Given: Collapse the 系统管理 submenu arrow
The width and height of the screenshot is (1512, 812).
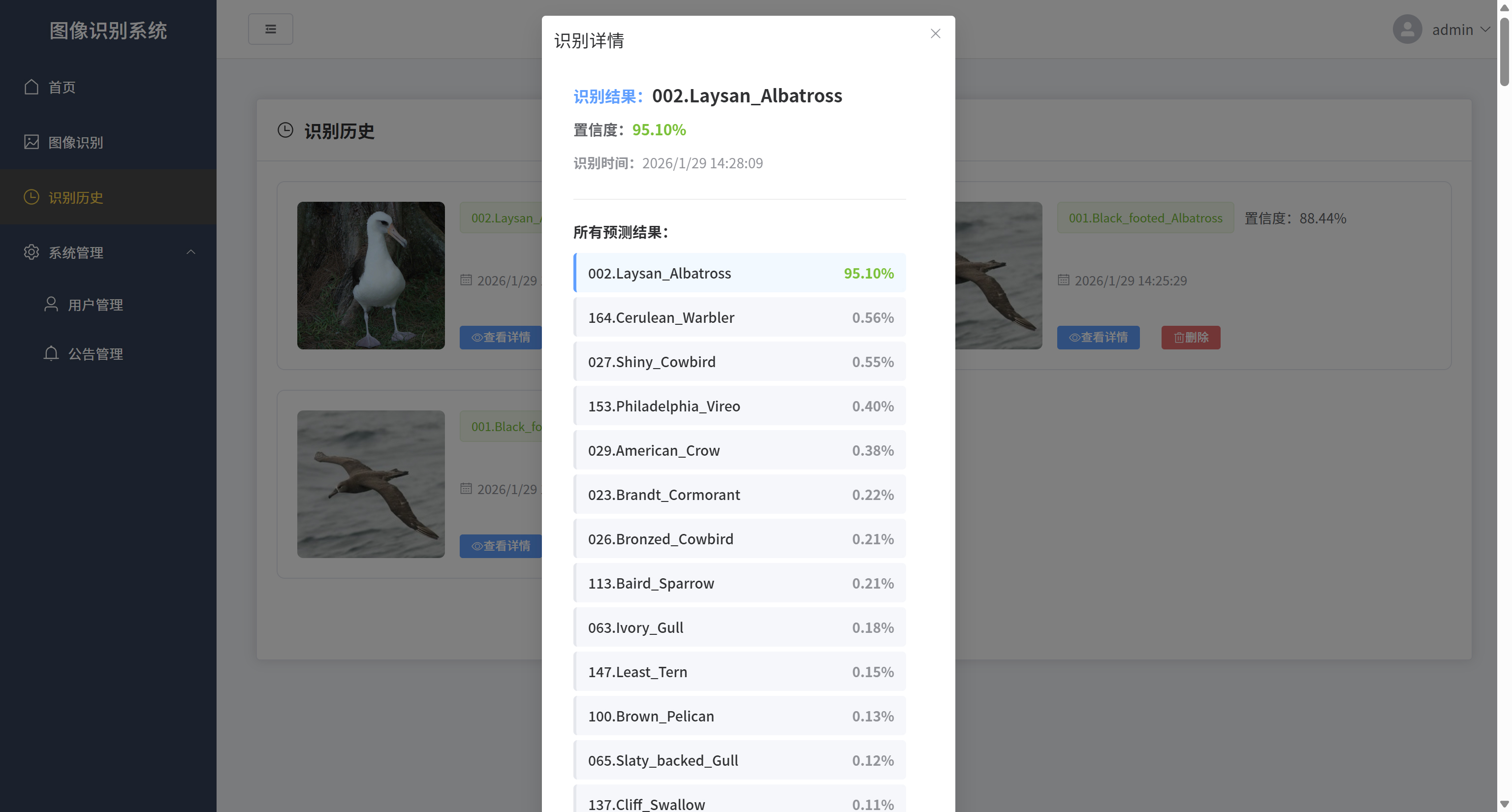Looking at the screenshot, I should click(191, 252).
